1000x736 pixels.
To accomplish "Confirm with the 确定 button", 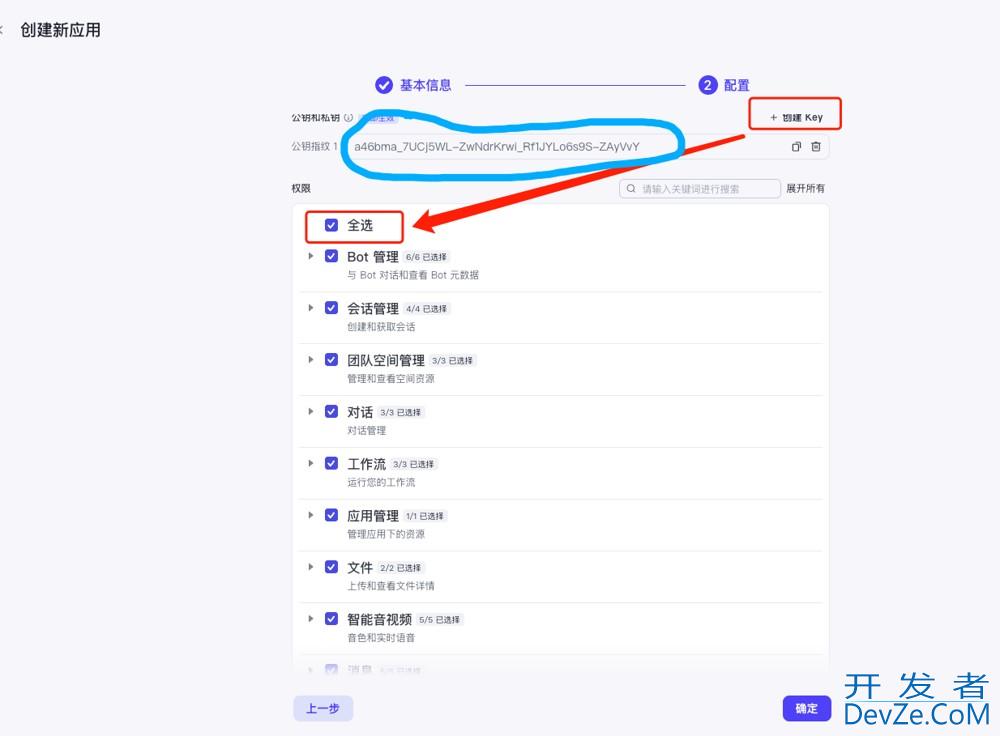I will [x=807, y=709].
